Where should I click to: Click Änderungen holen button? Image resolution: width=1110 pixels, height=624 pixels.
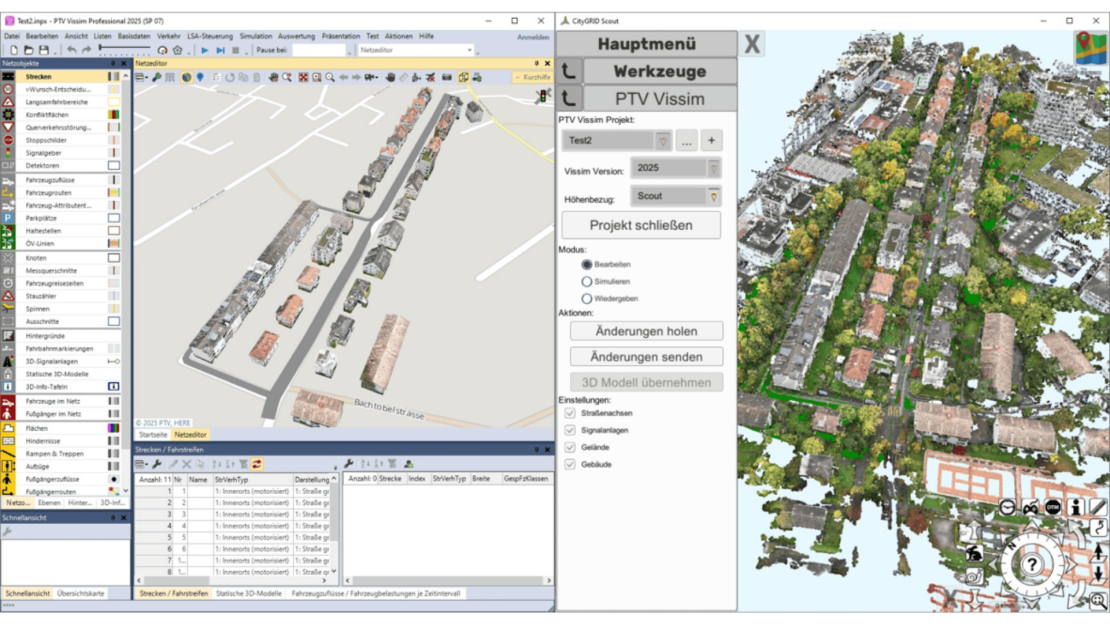(646, 331)
